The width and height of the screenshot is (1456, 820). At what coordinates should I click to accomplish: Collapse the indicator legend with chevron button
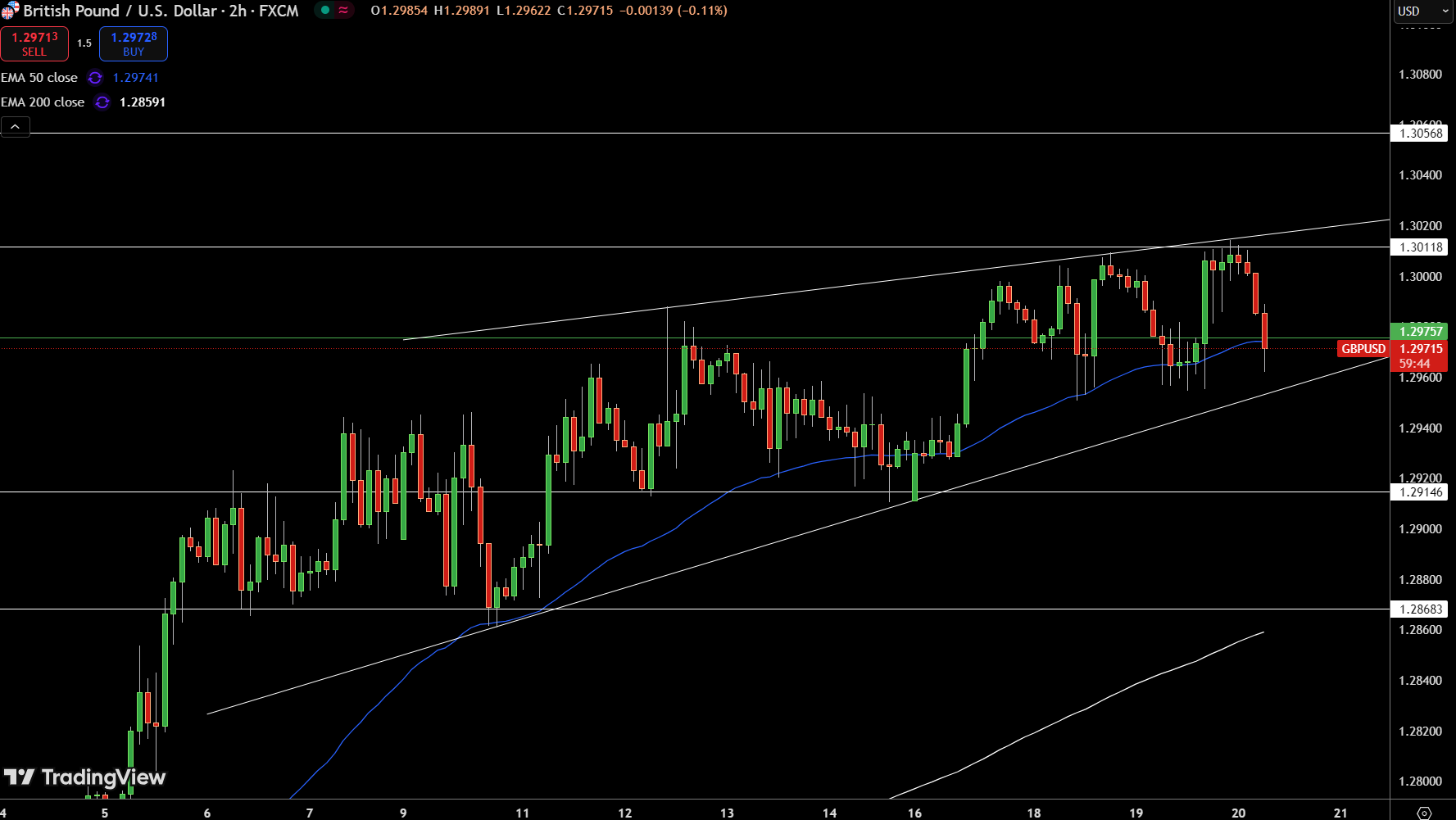pos(16,127)
